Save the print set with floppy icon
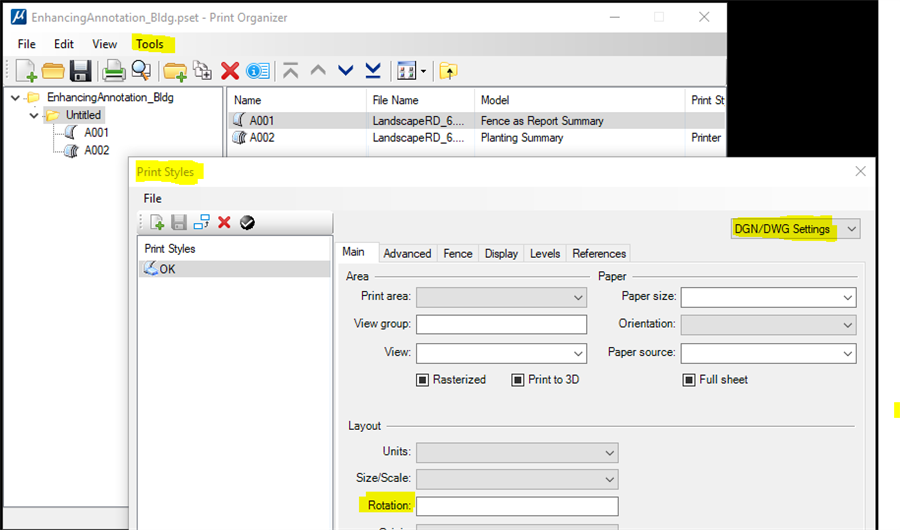Screen dimensions: 900x530 click(x=80, y=71)
